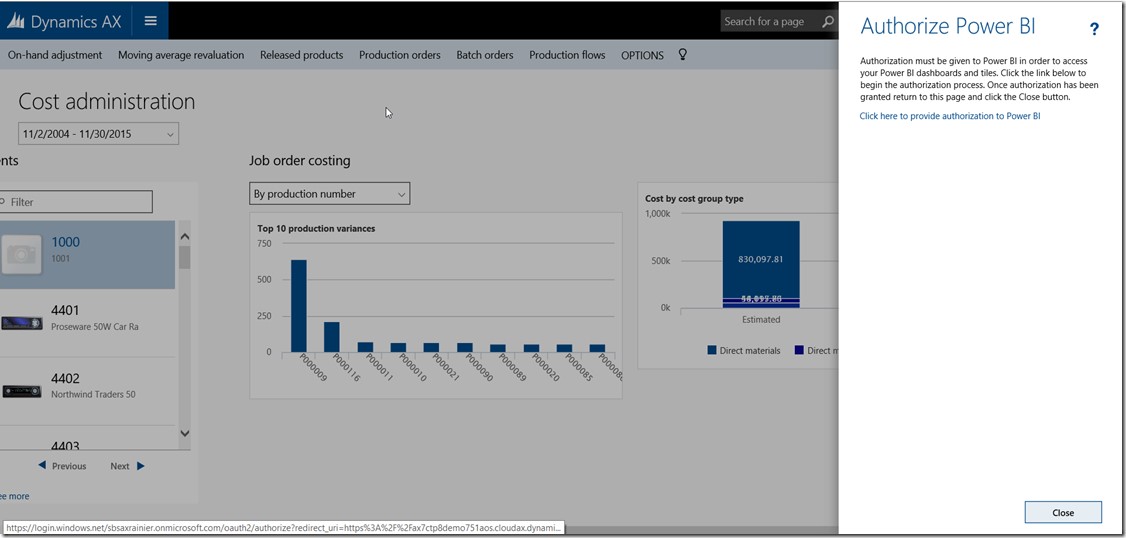Image resolution: width=1126 pixels, height=538 pixels.
Task: Select product 4401 thumbnail image
Action: point(22,323)
